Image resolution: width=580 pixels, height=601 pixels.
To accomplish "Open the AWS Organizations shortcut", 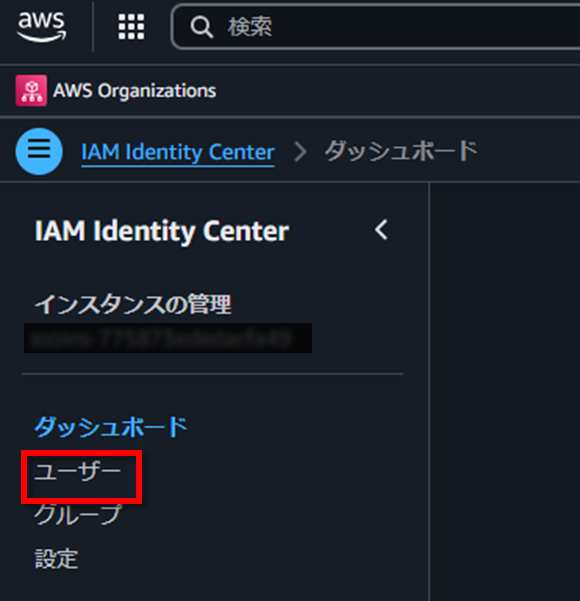I will (x=116, y=91).
